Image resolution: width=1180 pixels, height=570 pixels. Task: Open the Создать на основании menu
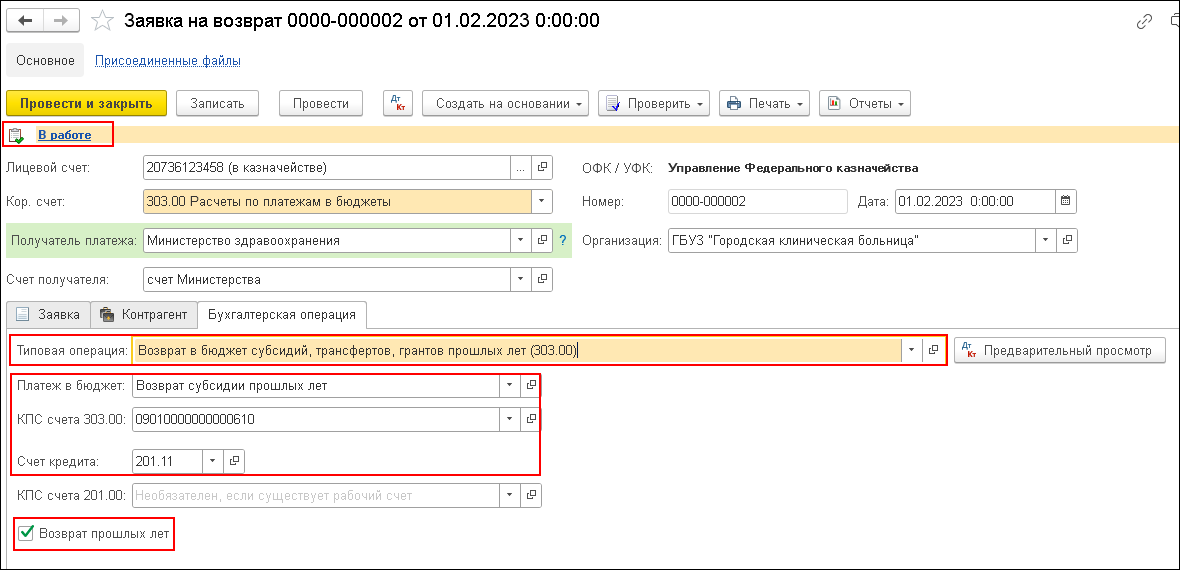506,104
